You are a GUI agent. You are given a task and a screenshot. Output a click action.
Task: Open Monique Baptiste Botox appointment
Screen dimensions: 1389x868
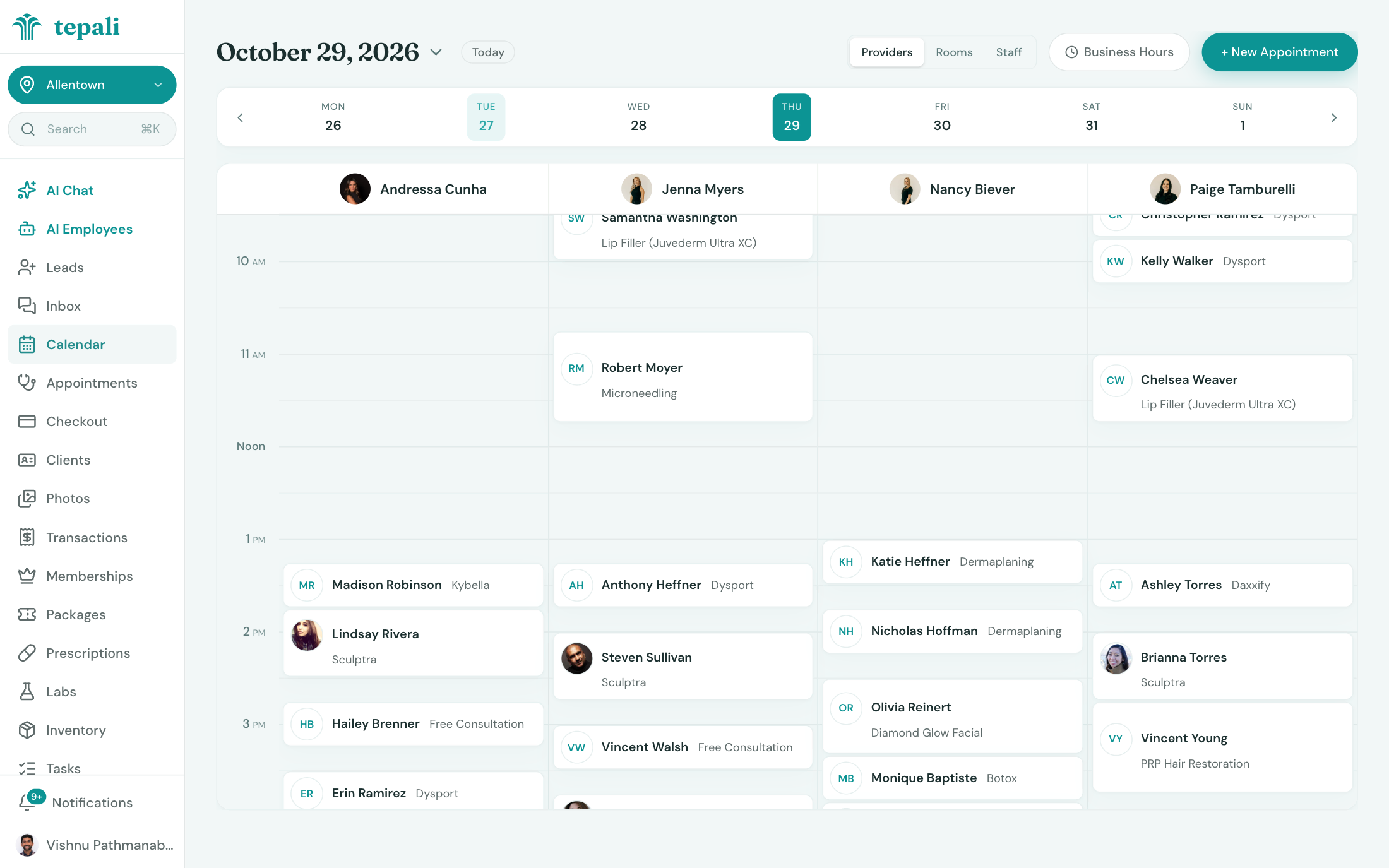(952, 778)
